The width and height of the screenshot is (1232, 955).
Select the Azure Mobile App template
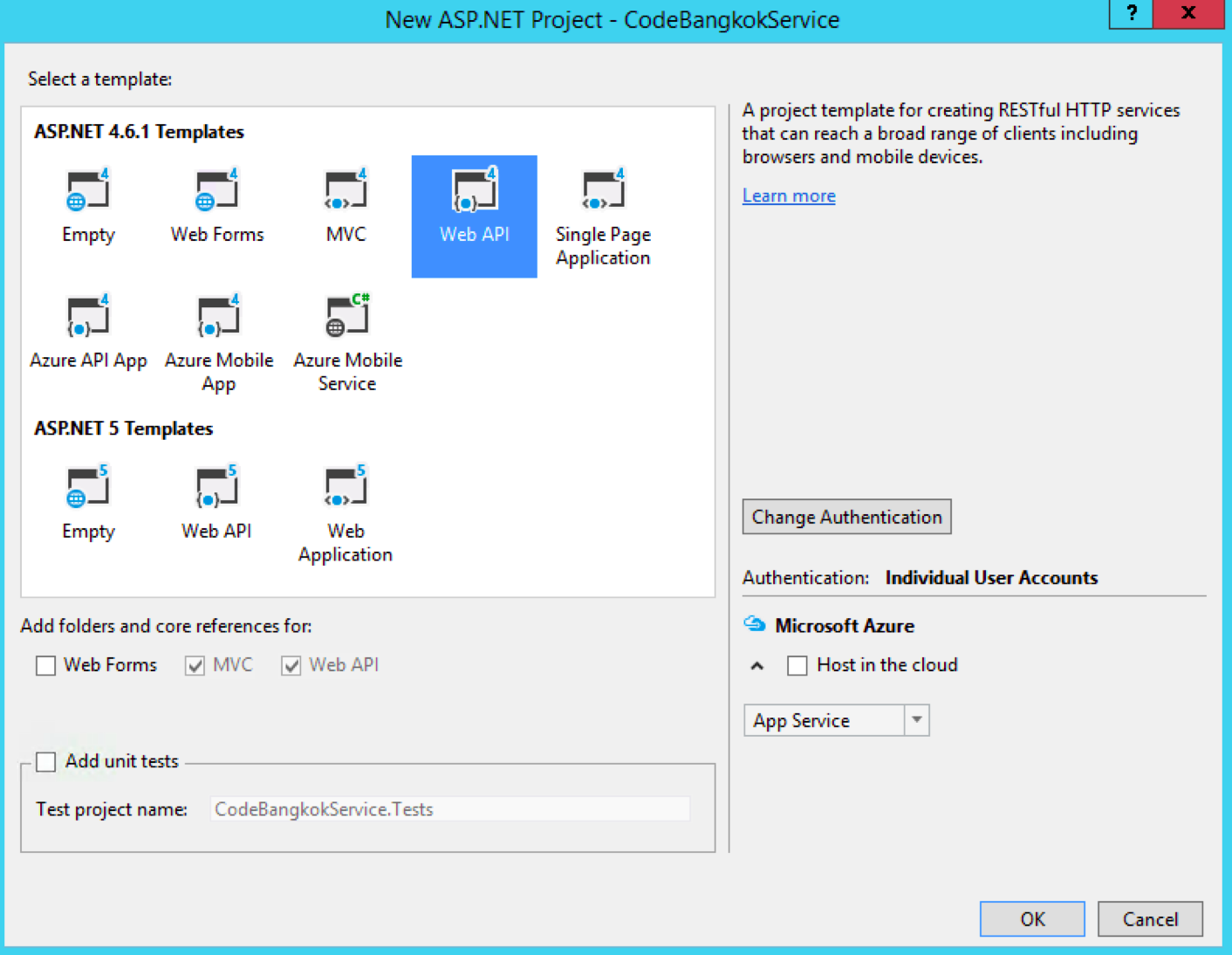[218, 340]
